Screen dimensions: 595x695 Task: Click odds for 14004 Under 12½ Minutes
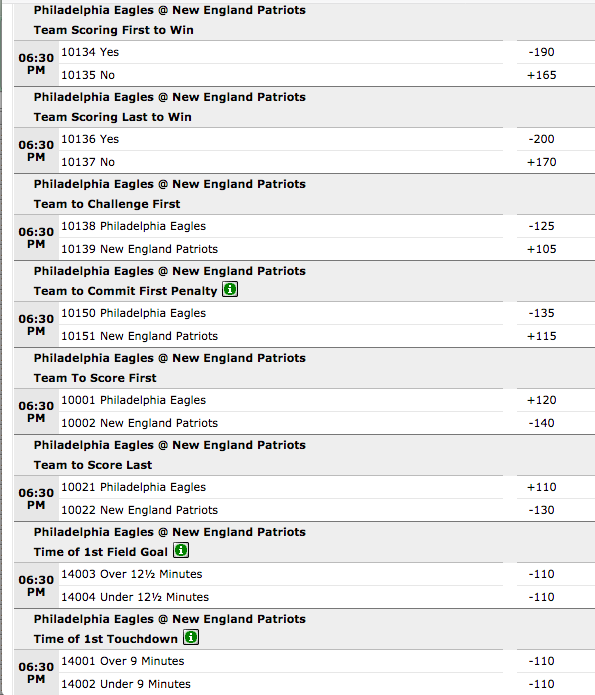tap(541, 597)
